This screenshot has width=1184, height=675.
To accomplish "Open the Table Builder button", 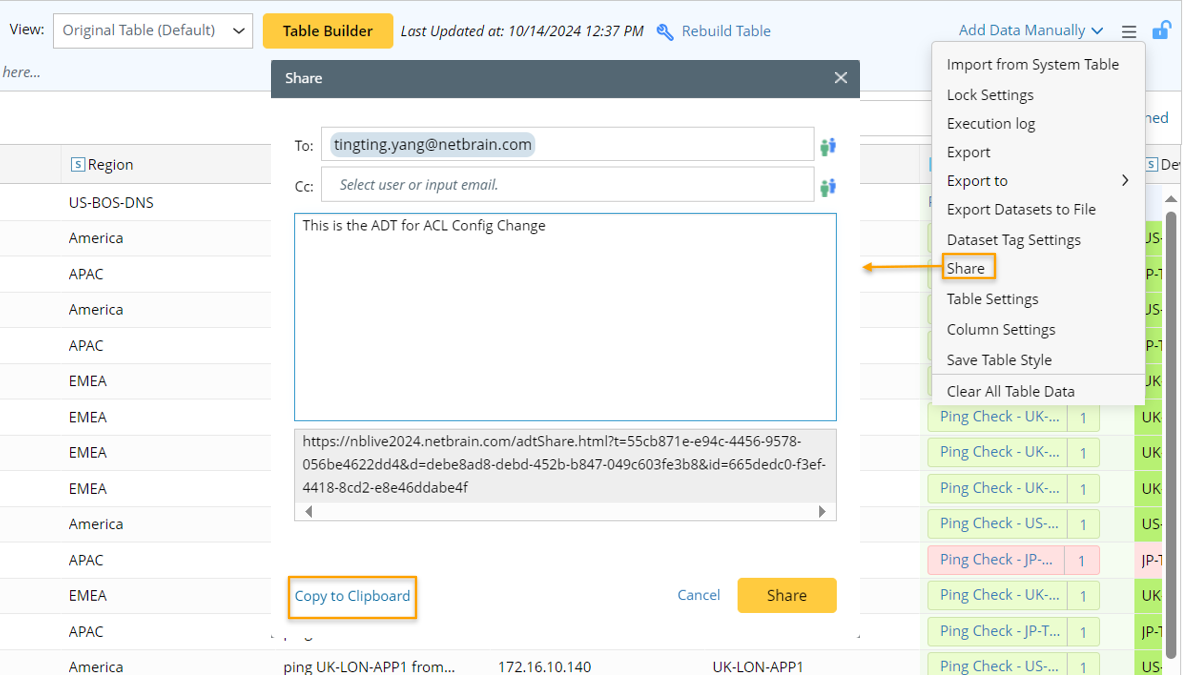I will (328, 31).
